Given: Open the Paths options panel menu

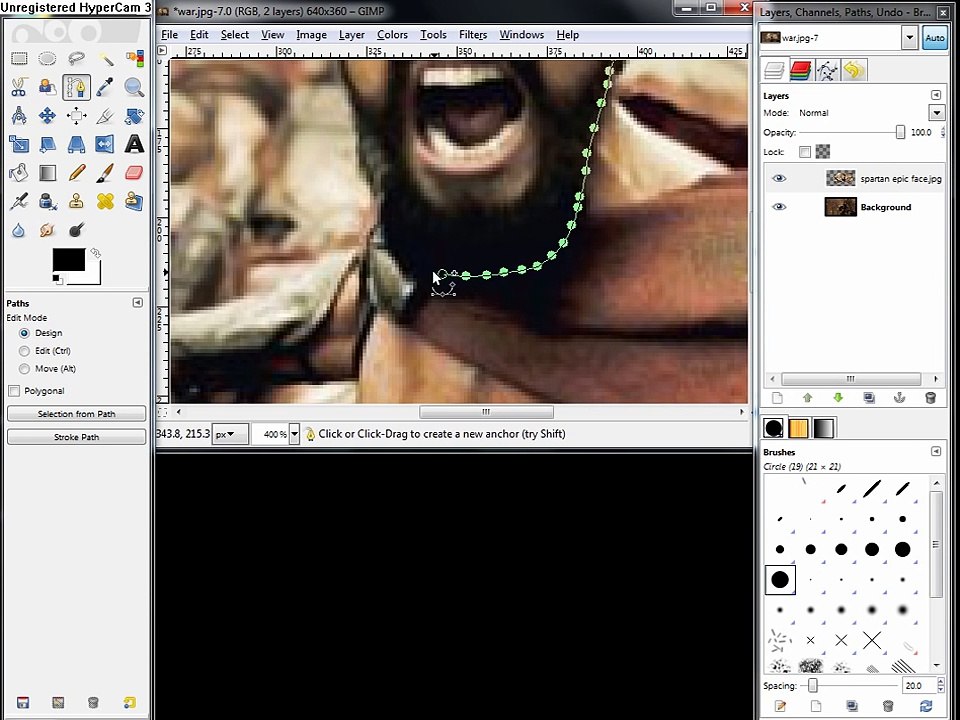Looking at the screenshot, I should pyautogui.click(x=138, y=302).
